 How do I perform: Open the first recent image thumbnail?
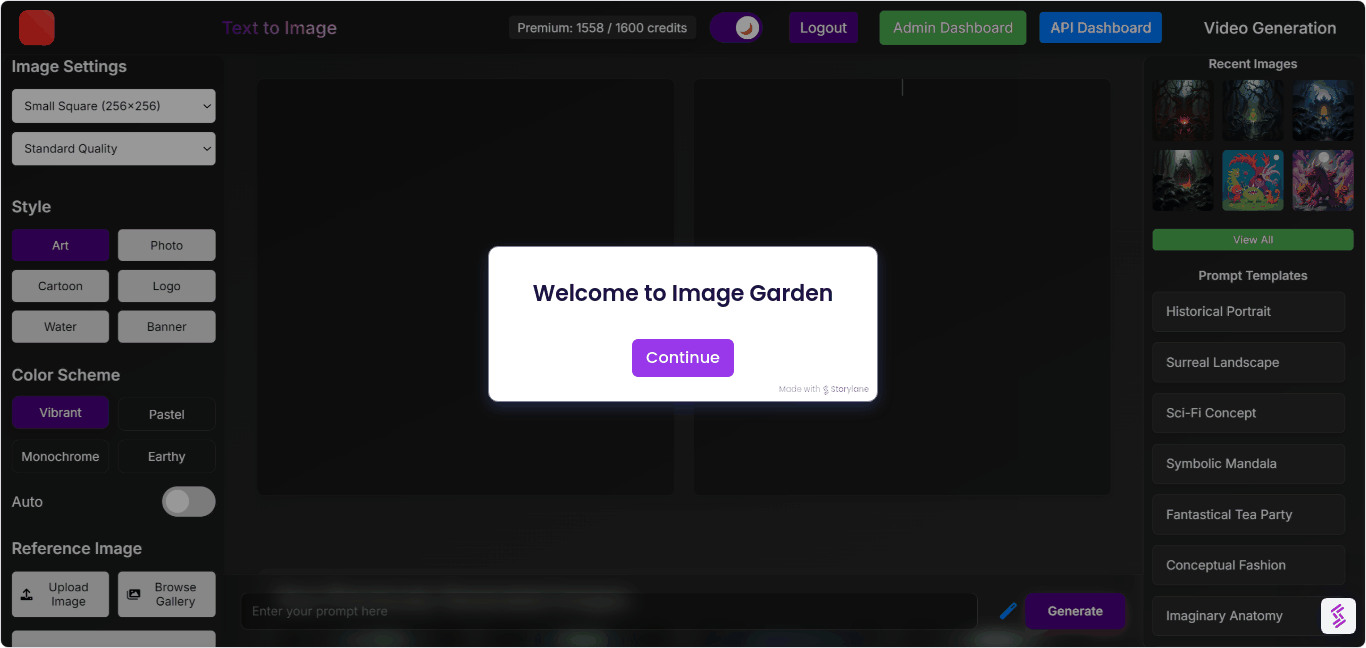pyautogui.click(x=1183, y=110)
